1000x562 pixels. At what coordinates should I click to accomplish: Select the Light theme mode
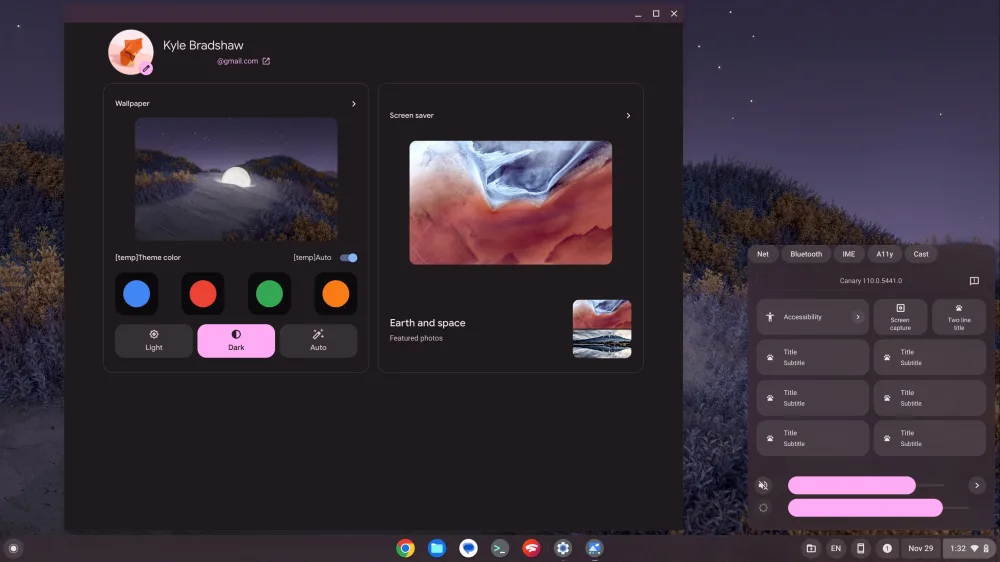(x=154, y=341)
